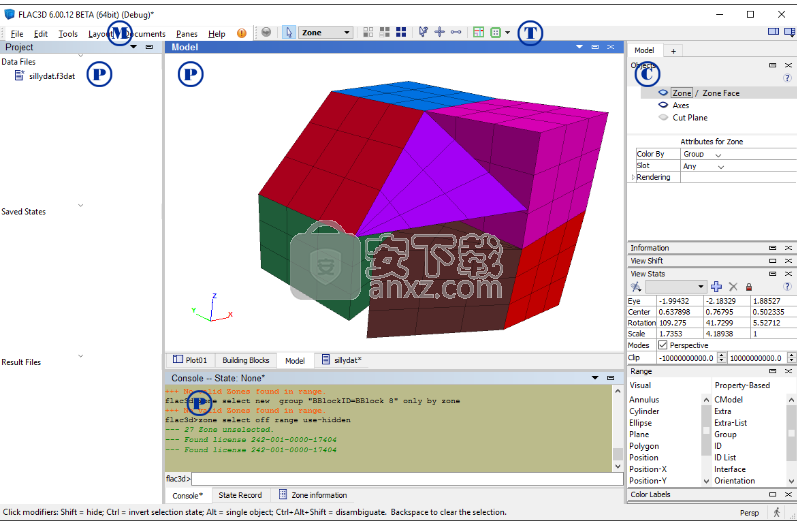Select the Zone Face label in Objects

point(721,93)
